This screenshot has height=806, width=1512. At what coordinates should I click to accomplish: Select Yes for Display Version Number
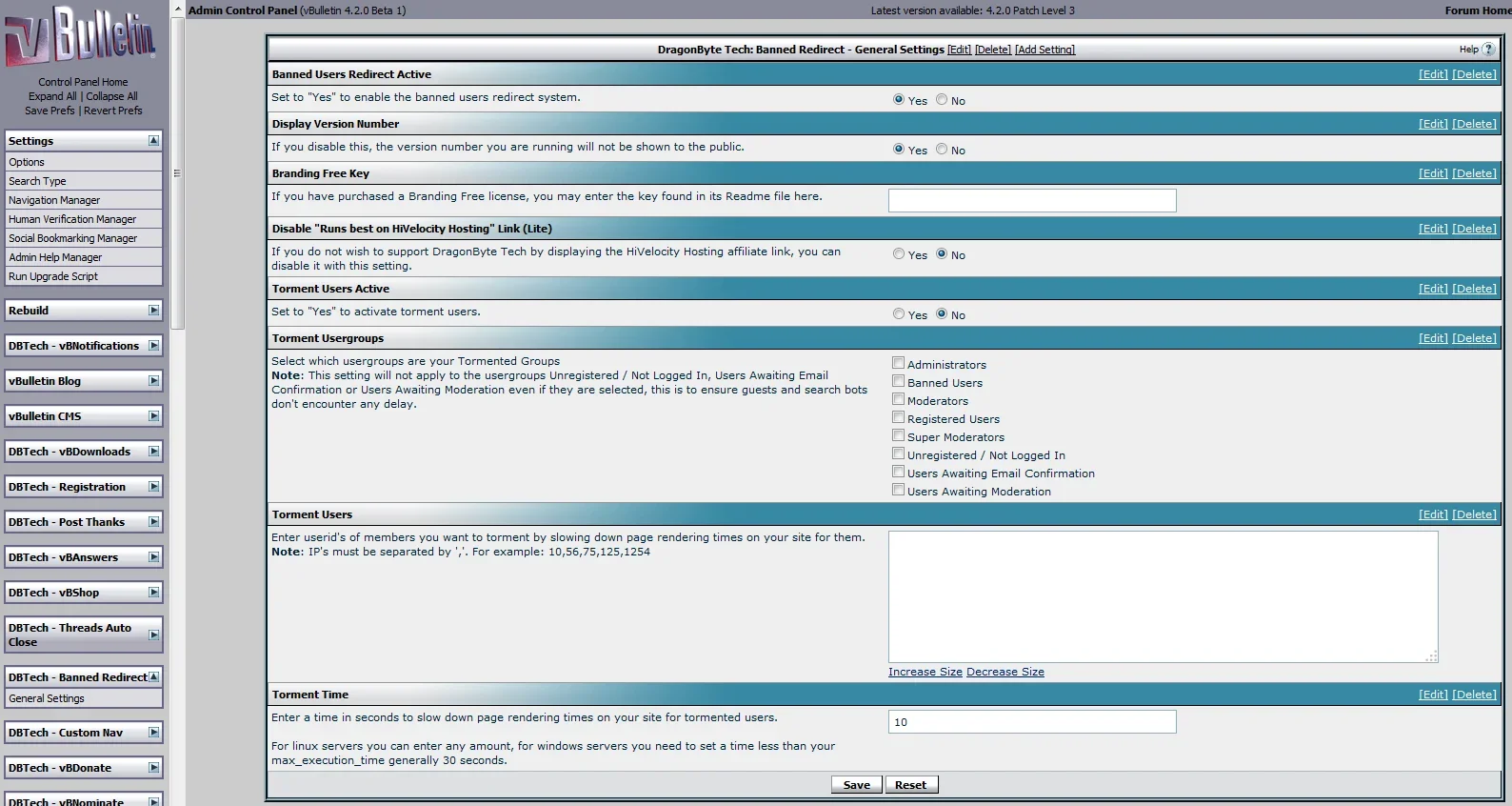[899, 149]
